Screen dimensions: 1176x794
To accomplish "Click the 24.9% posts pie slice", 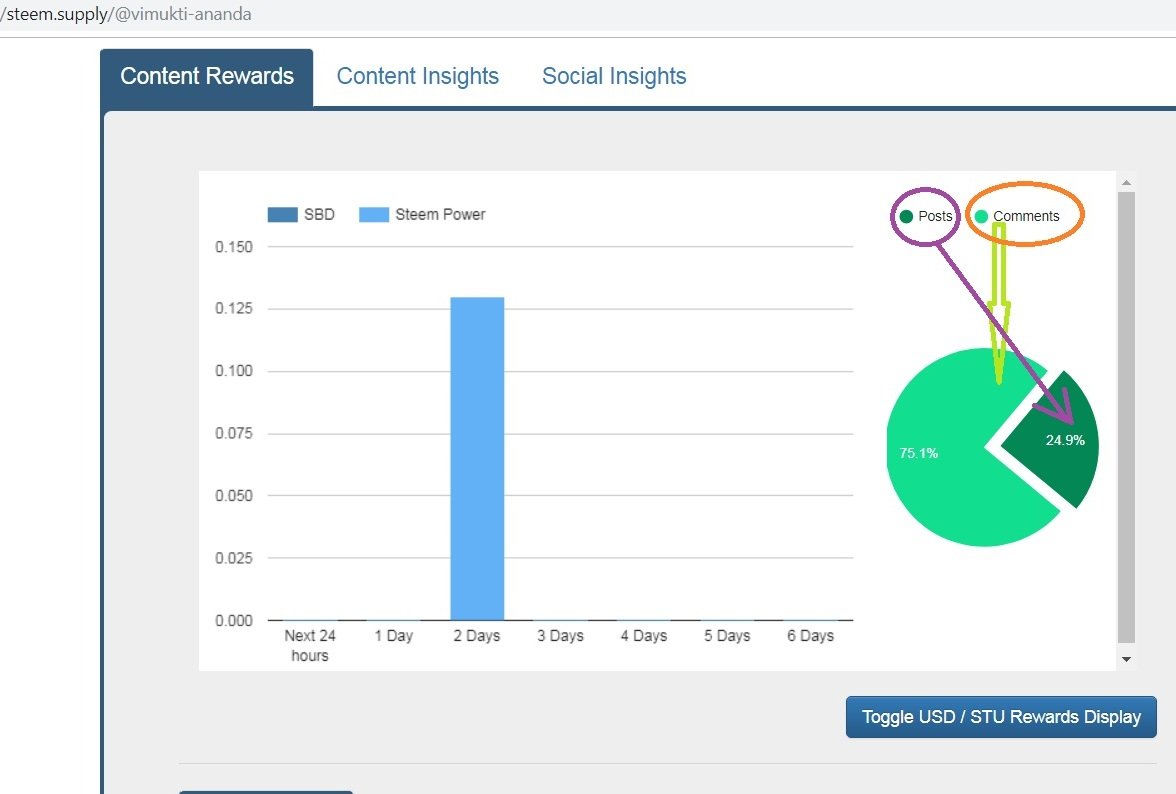I will pyautogui.click(x=1059, y=442).
